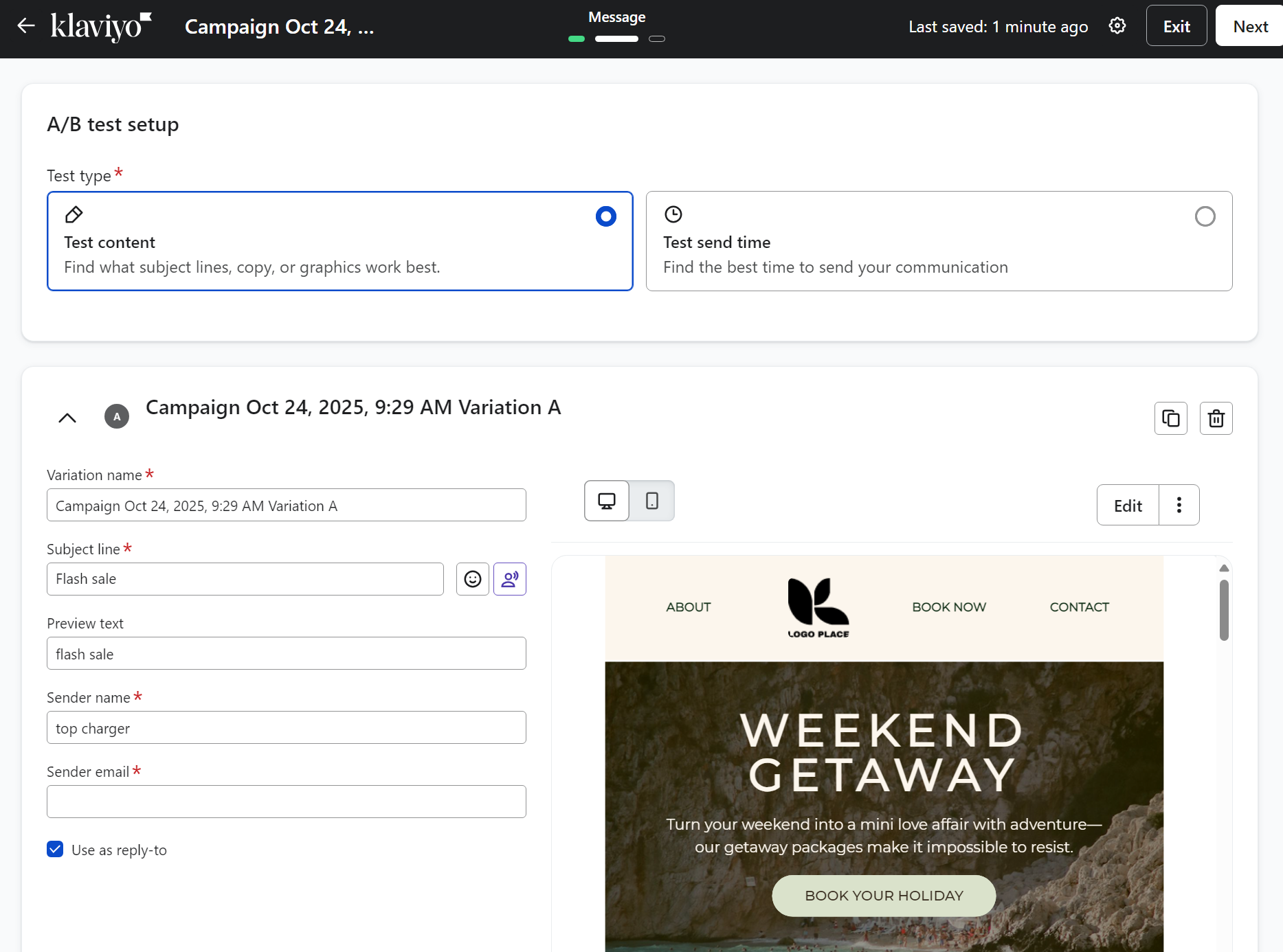Open campaign settings gear icon
The height and width of the screenshot is (952, 1283).
click(1117, 26)
